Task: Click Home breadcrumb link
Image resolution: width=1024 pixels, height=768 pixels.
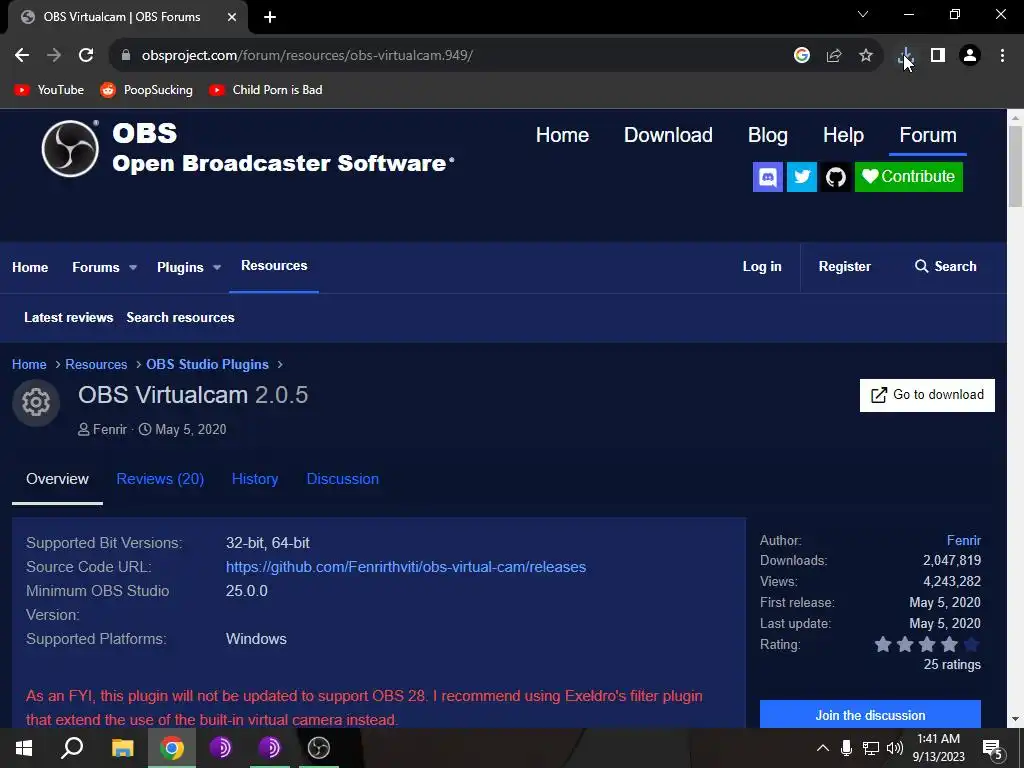Action: [29, 364]
